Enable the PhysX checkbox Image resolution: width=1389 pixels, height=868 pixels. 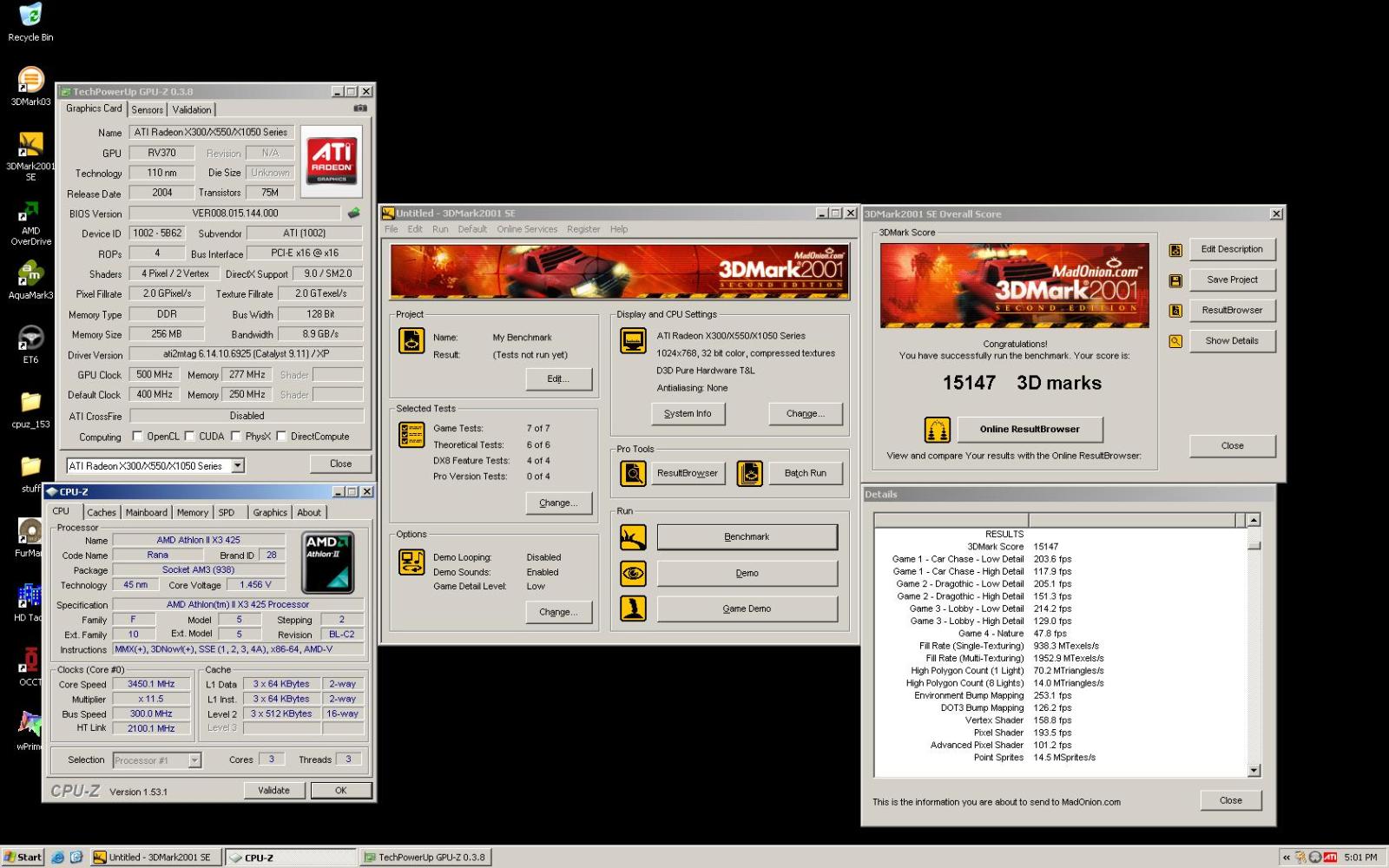tap(235, 436)
